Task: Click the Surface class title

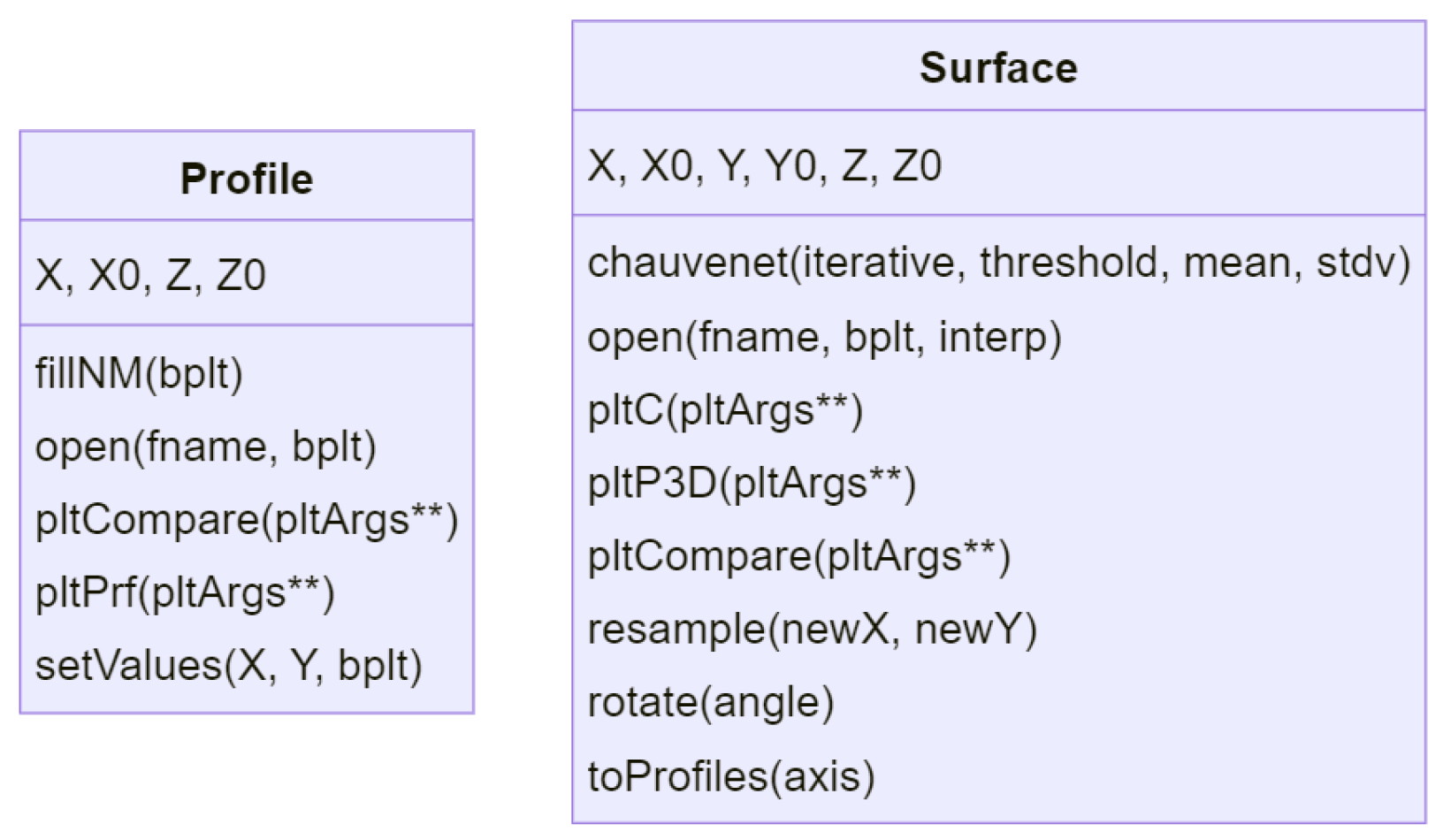Action: (998, 68)
